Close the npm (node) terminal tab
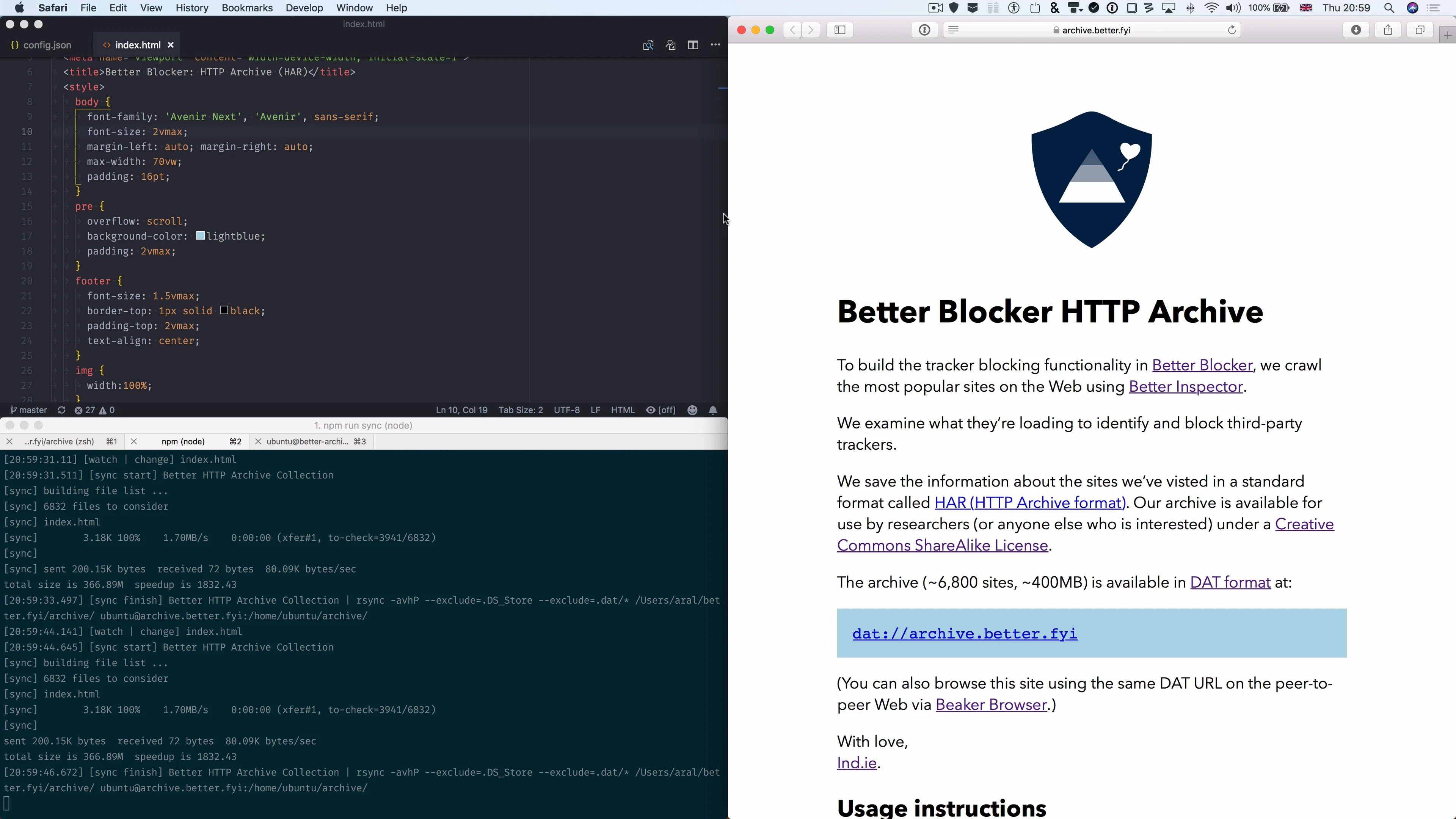The image size is (1456, 819). tap(134, 441)
